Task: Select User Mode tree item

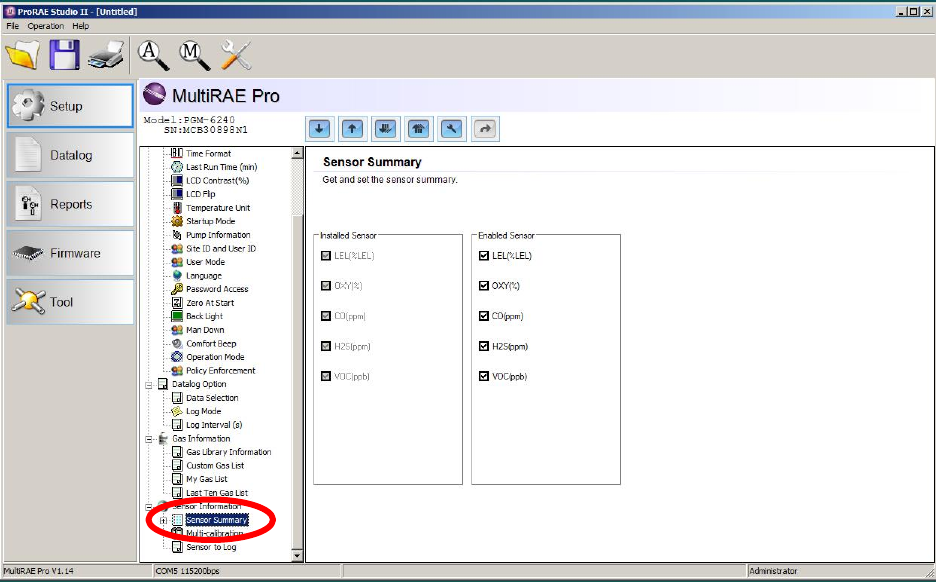Action: coord(205,262)
